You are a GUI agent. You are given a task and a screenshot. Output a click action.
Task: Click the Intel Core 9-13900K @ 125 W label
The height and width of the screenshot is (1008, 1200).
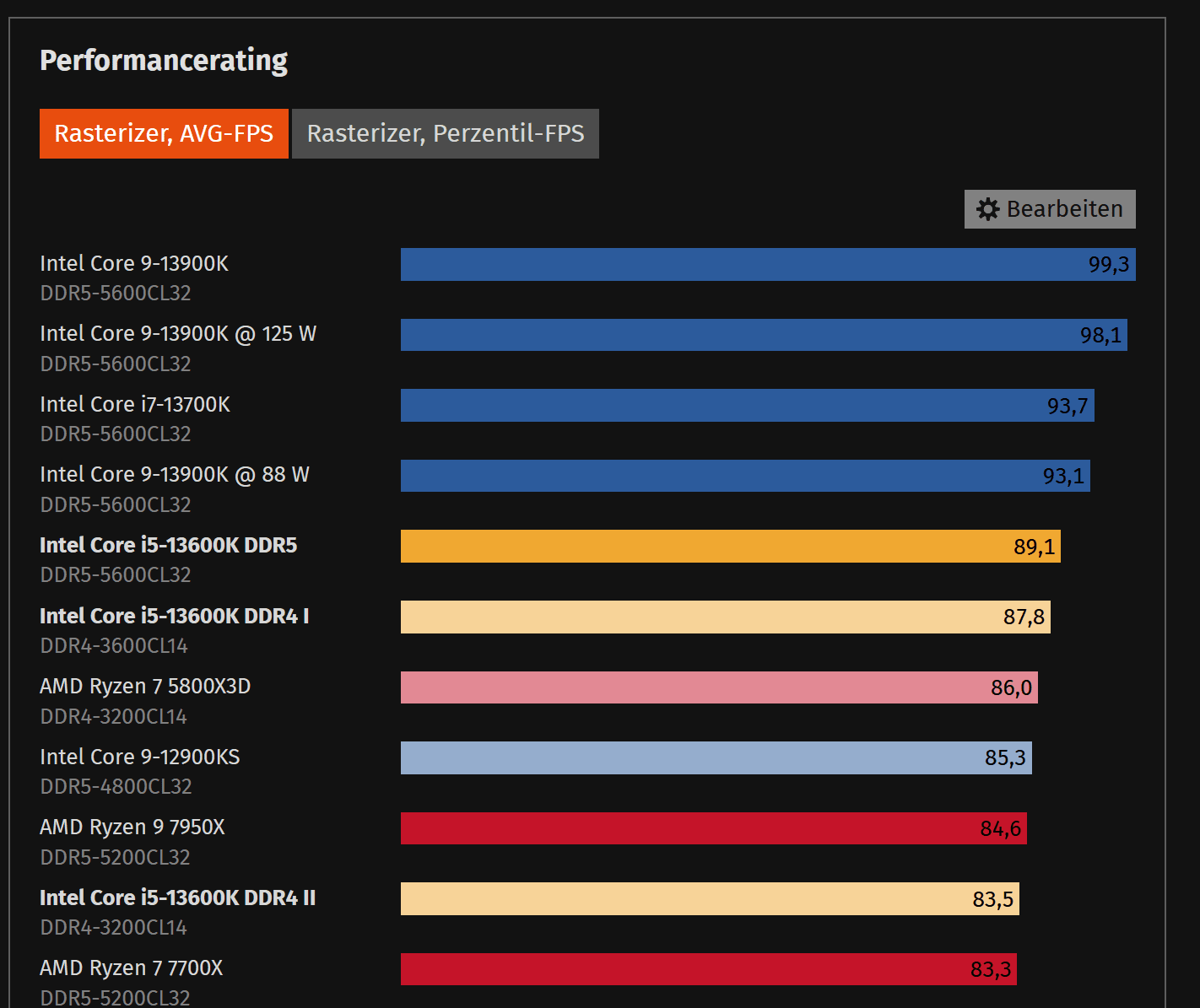[178, 334]
